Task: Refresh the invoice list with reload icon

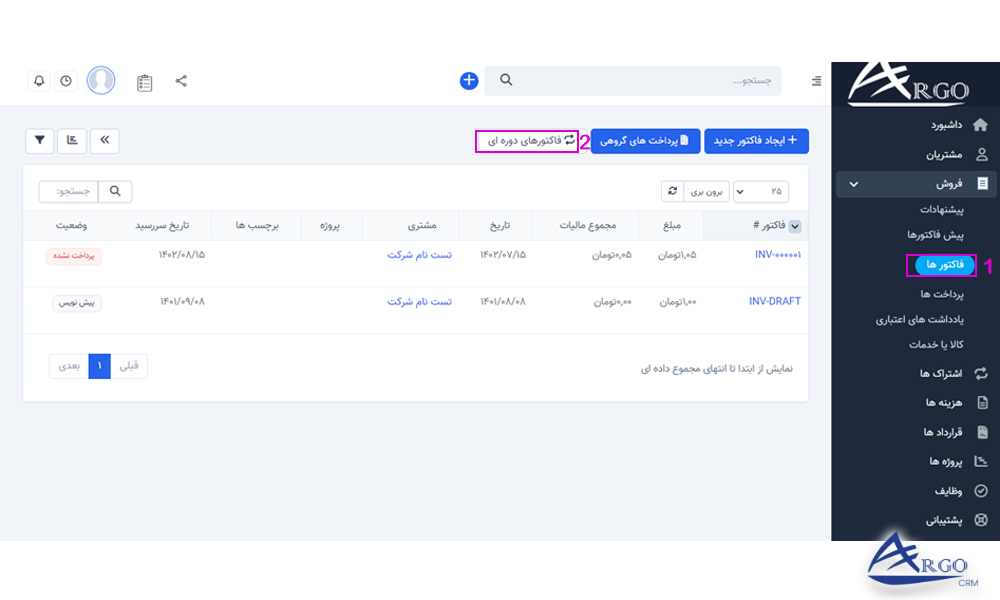Action: [673, 190]
